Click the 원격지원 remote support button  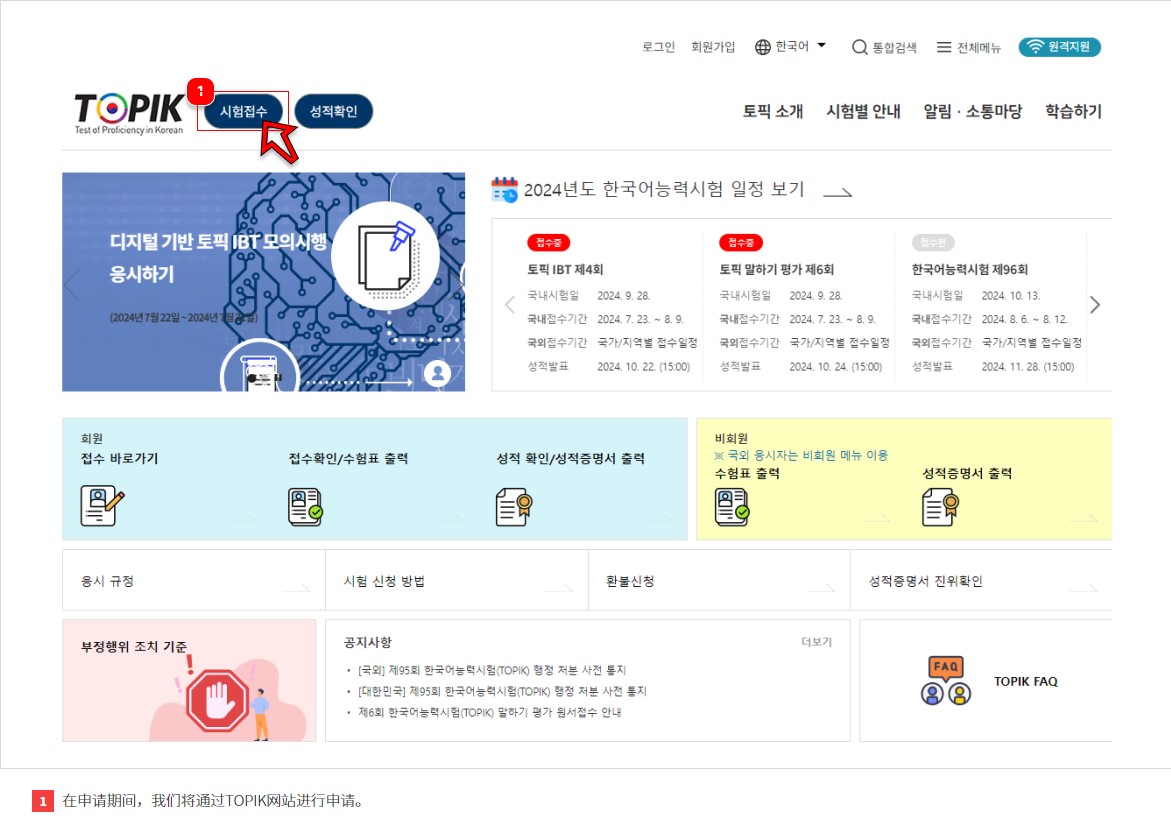point(1059,47)
